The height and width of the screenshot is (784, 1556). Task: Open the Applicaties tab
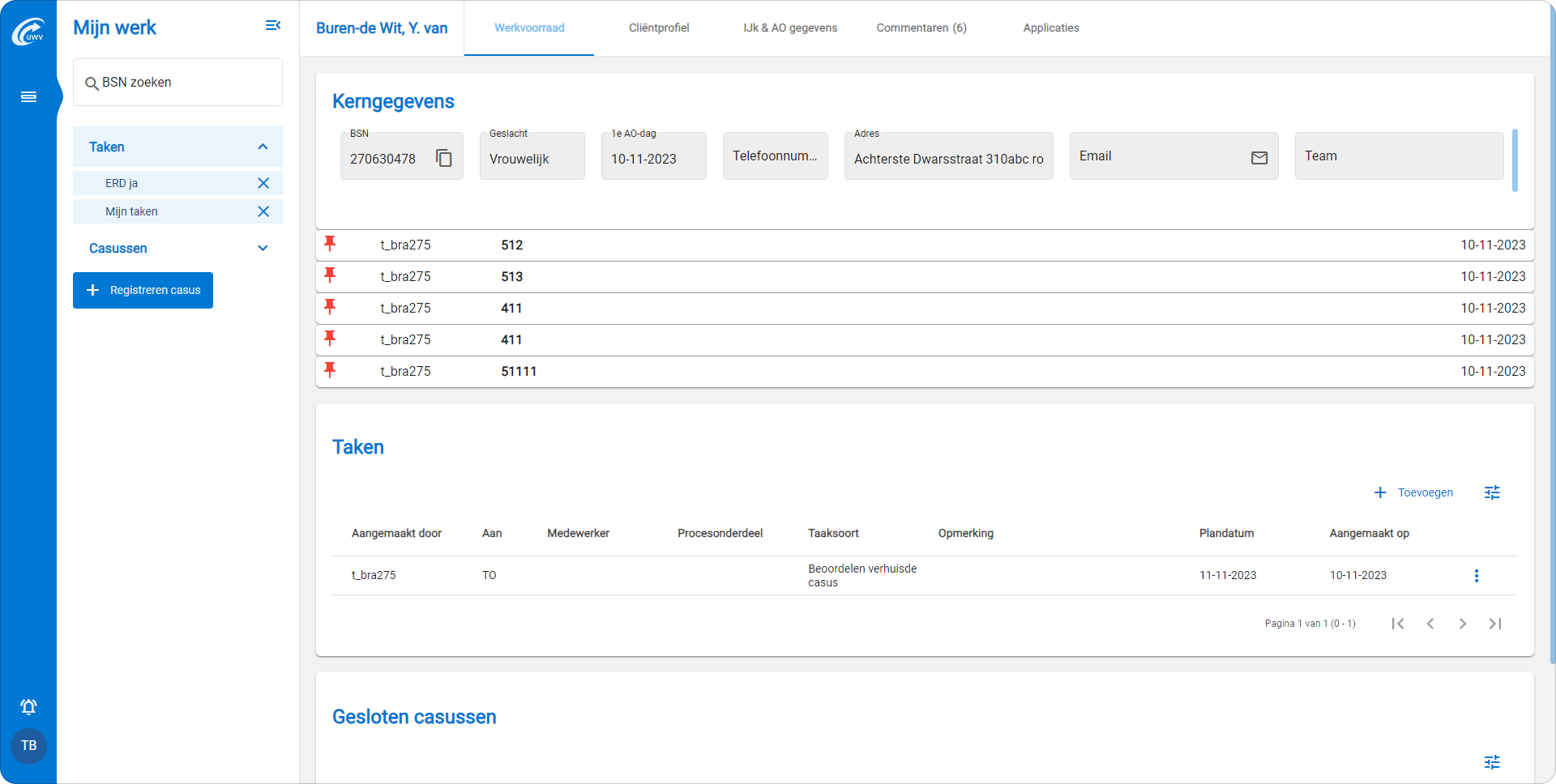[1051, 28]
